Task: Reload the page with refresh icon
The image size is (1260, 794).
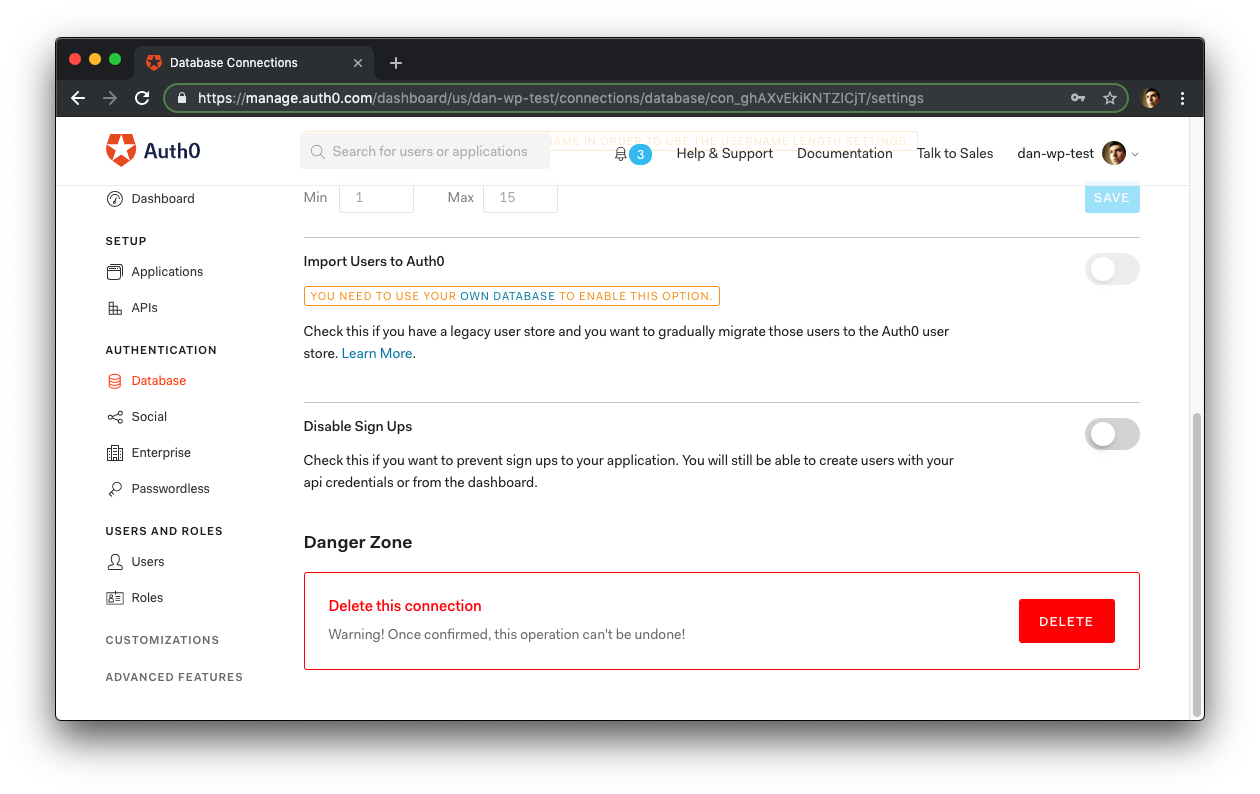Action: (142, 98)
